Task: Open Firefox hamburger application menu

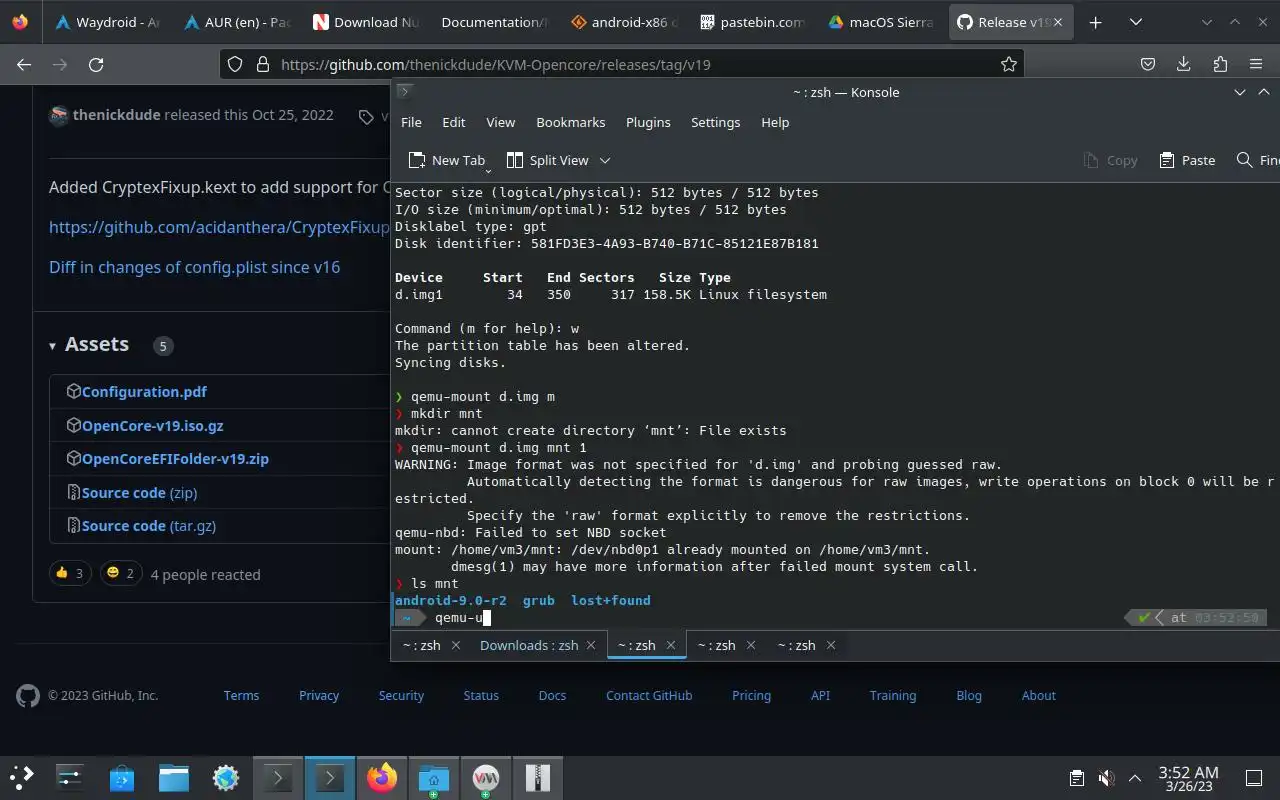Action: [1256, 64]
